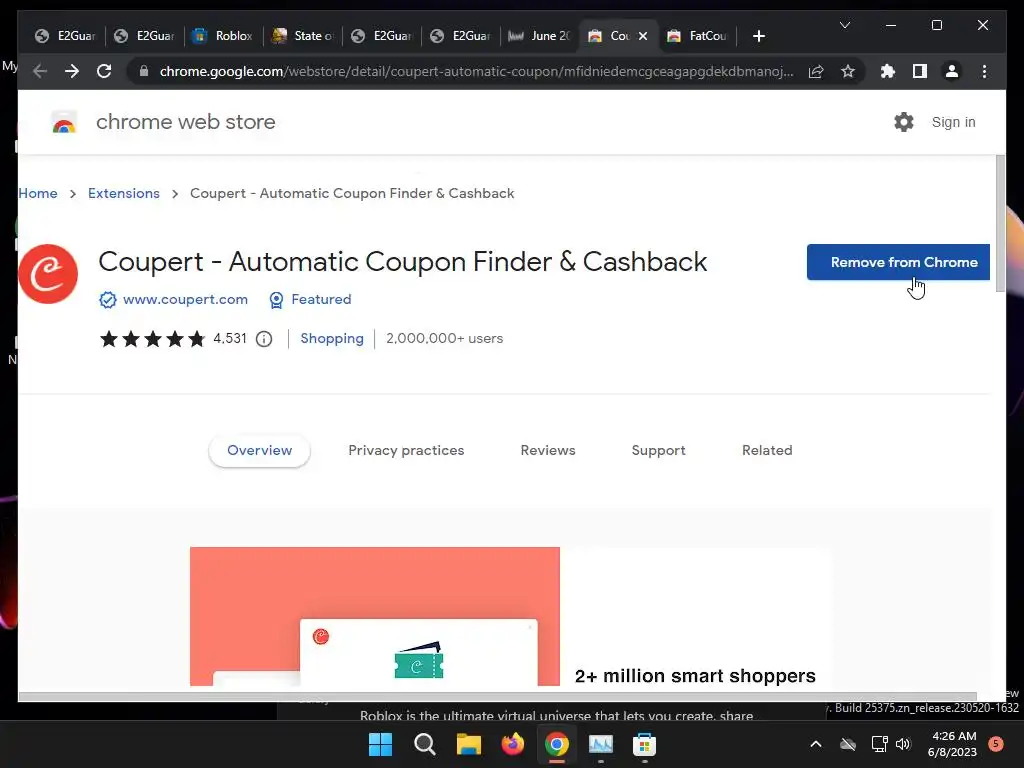The image size is (1024, 768).
Task: Click the horizontal scrollbar at page bottom
Action: [498, 696]
